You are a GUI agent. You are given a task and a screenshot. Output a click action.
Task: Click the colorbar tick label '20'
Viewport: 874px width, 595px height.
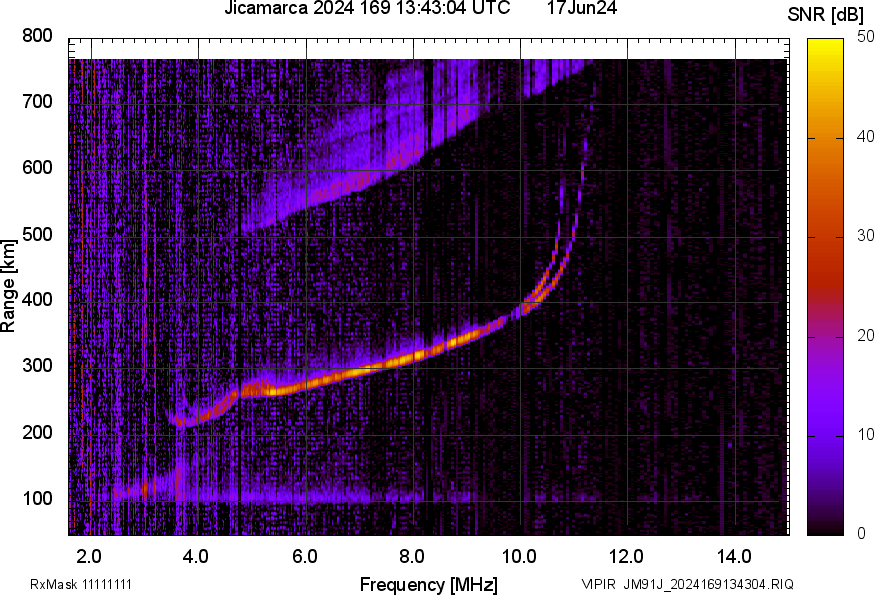point(865,336)
